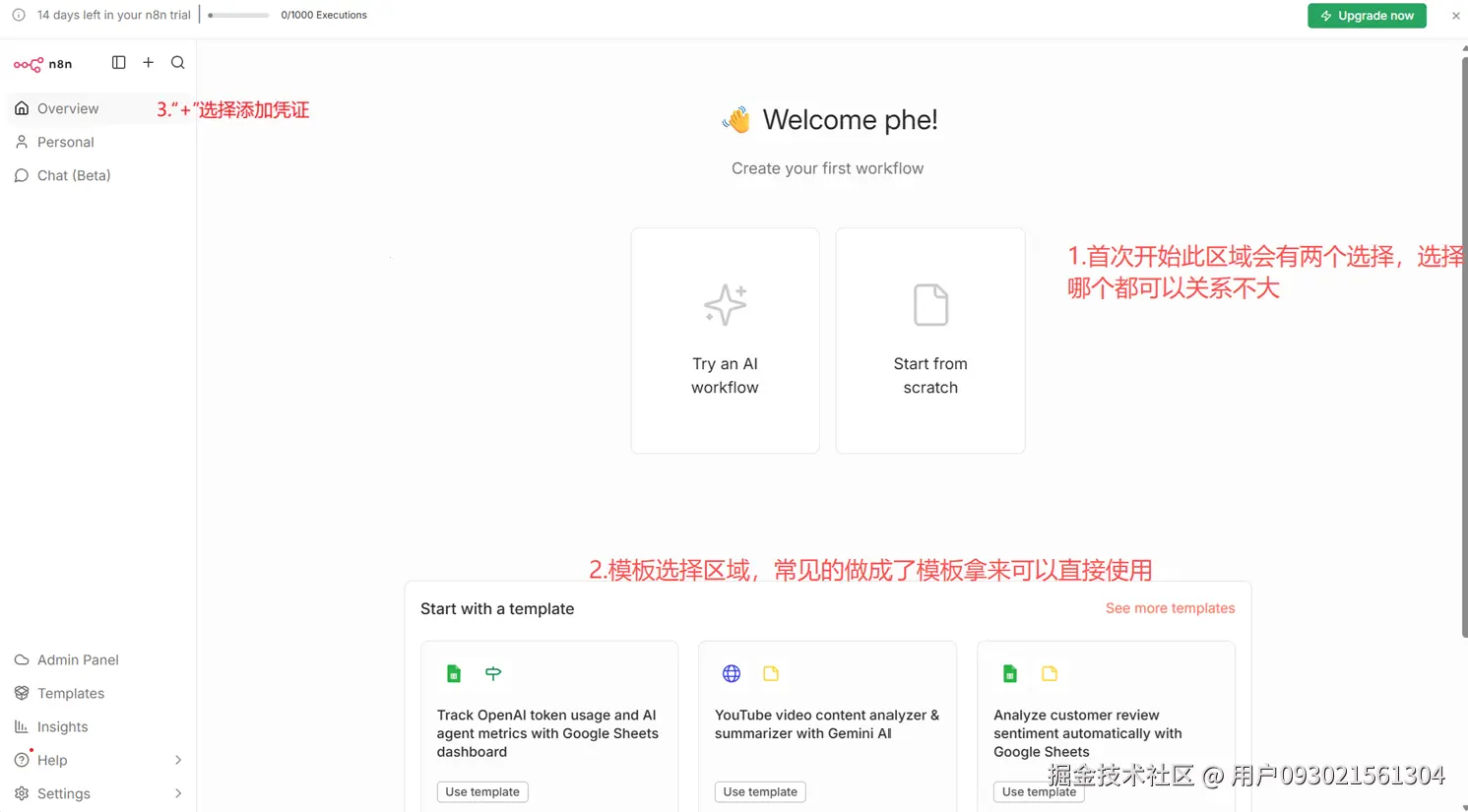
Task: Click the plus add icon in sidebar
Action: tap(149, 63)
